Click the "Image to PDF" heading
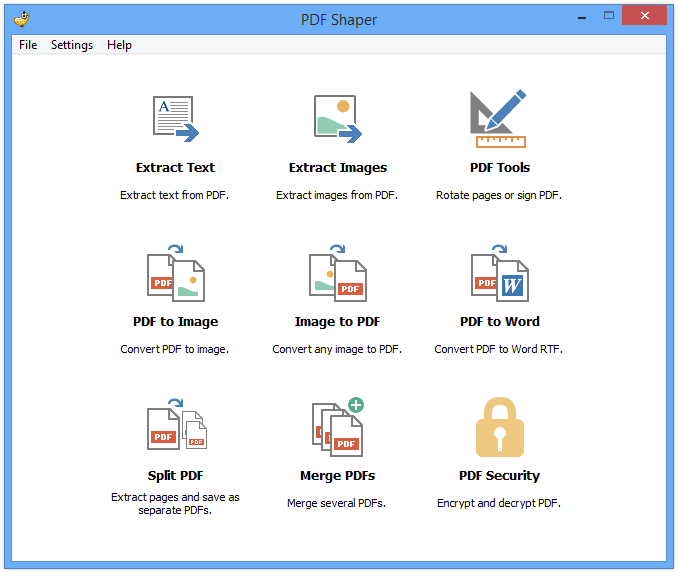This screenshot has height=573, width=678. (x=337, y=322)
